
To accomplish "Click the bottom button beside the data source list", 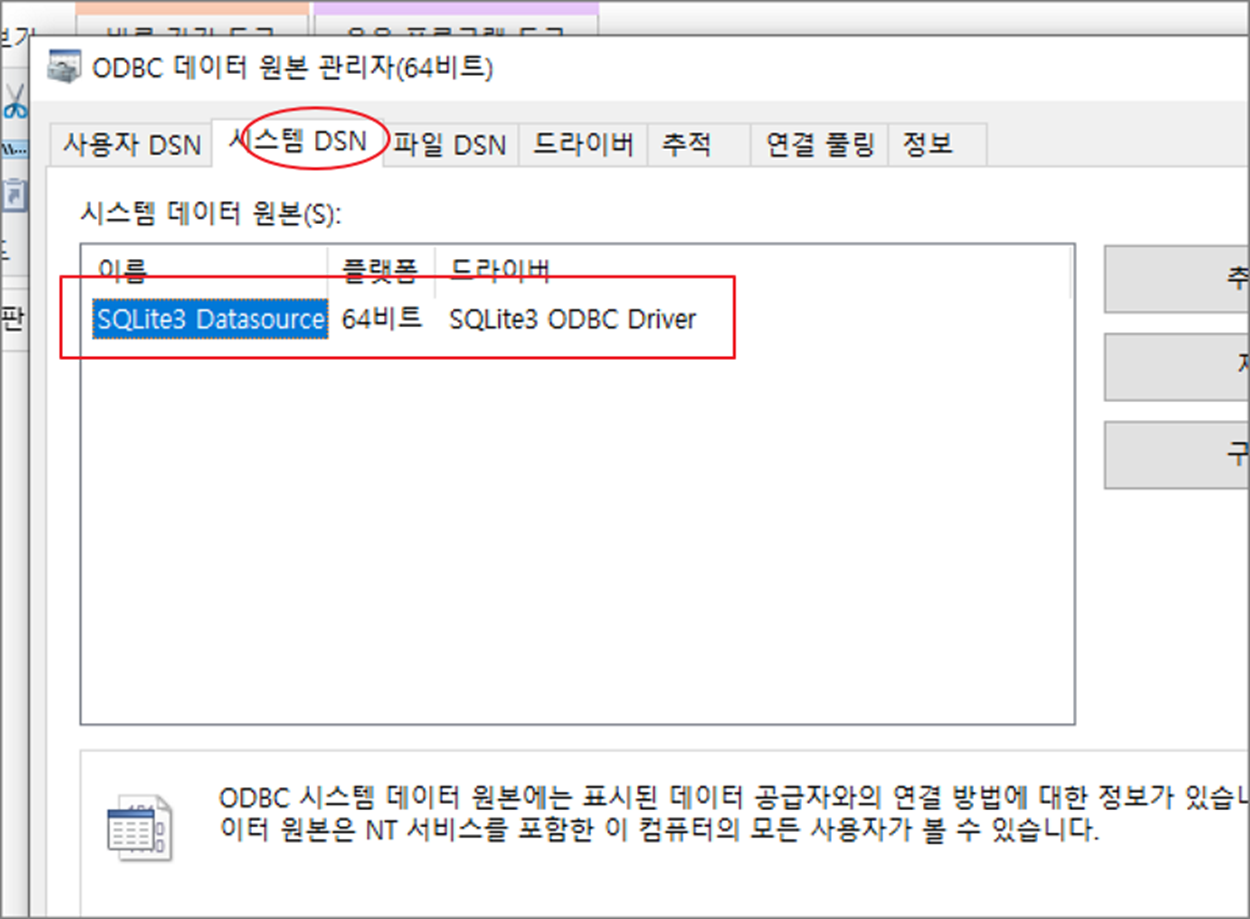I will pos(1176,455).
